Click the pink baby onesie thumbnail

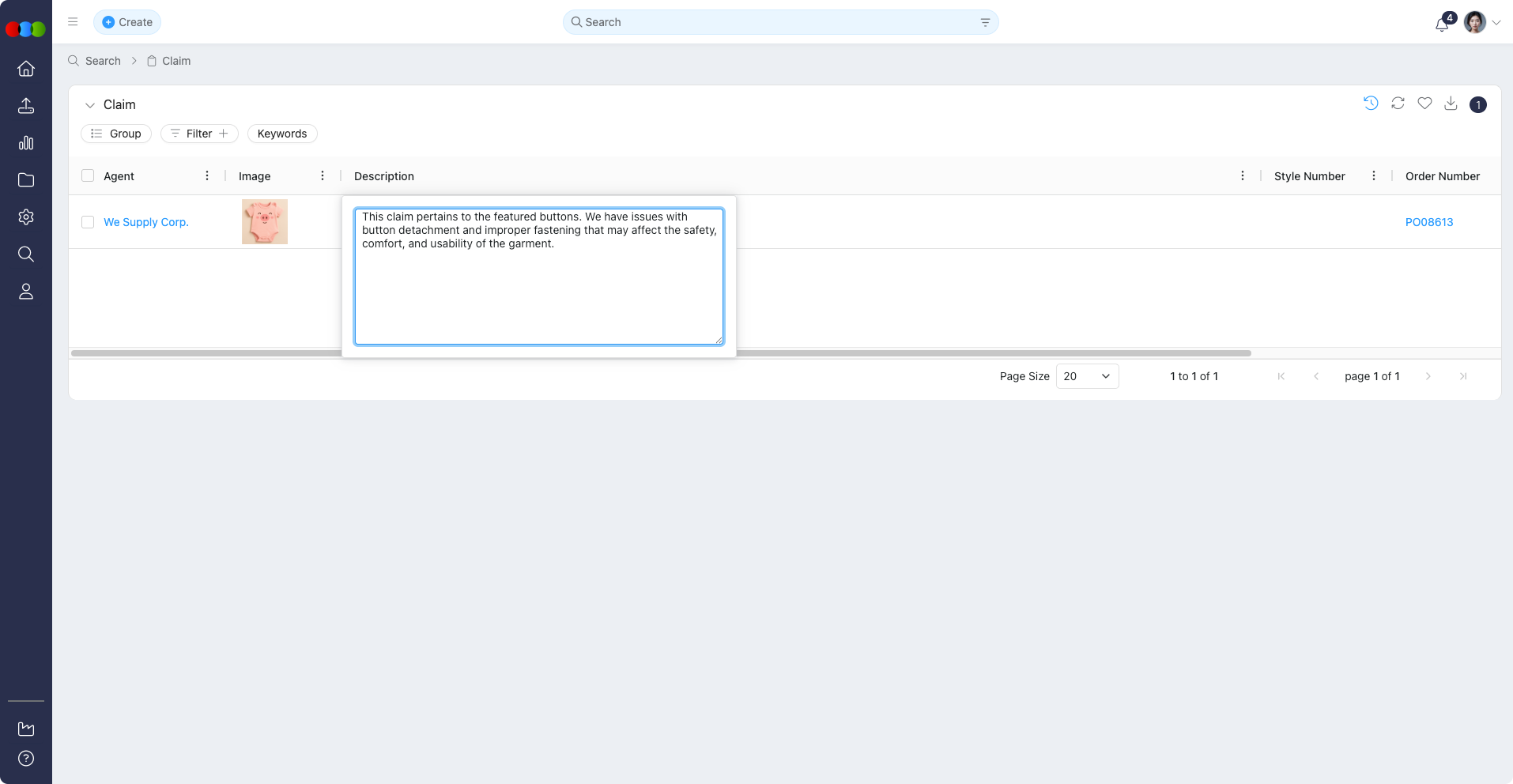(265, 222)
